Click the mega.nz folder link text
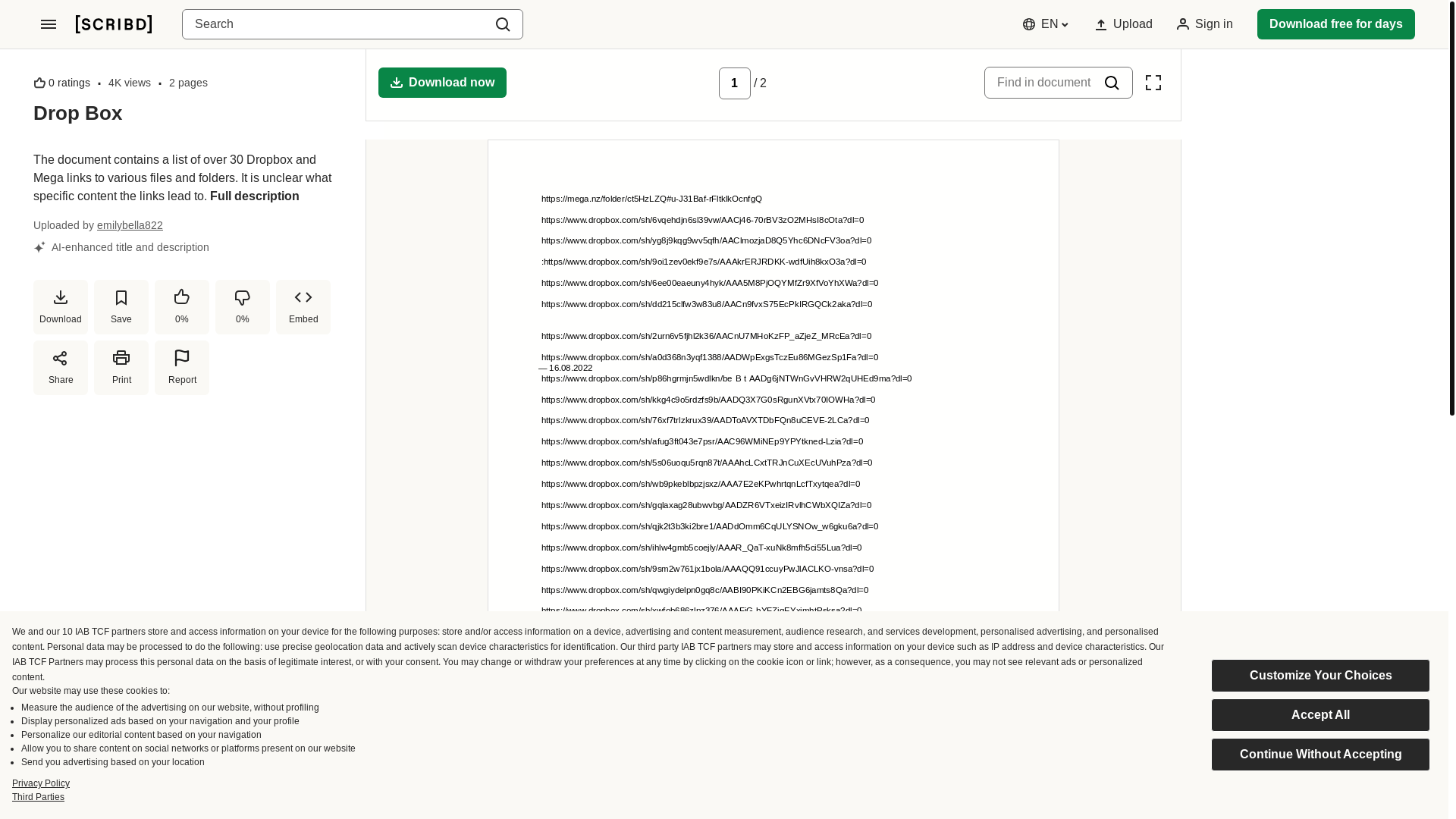1456x819 pixels. 651,199
